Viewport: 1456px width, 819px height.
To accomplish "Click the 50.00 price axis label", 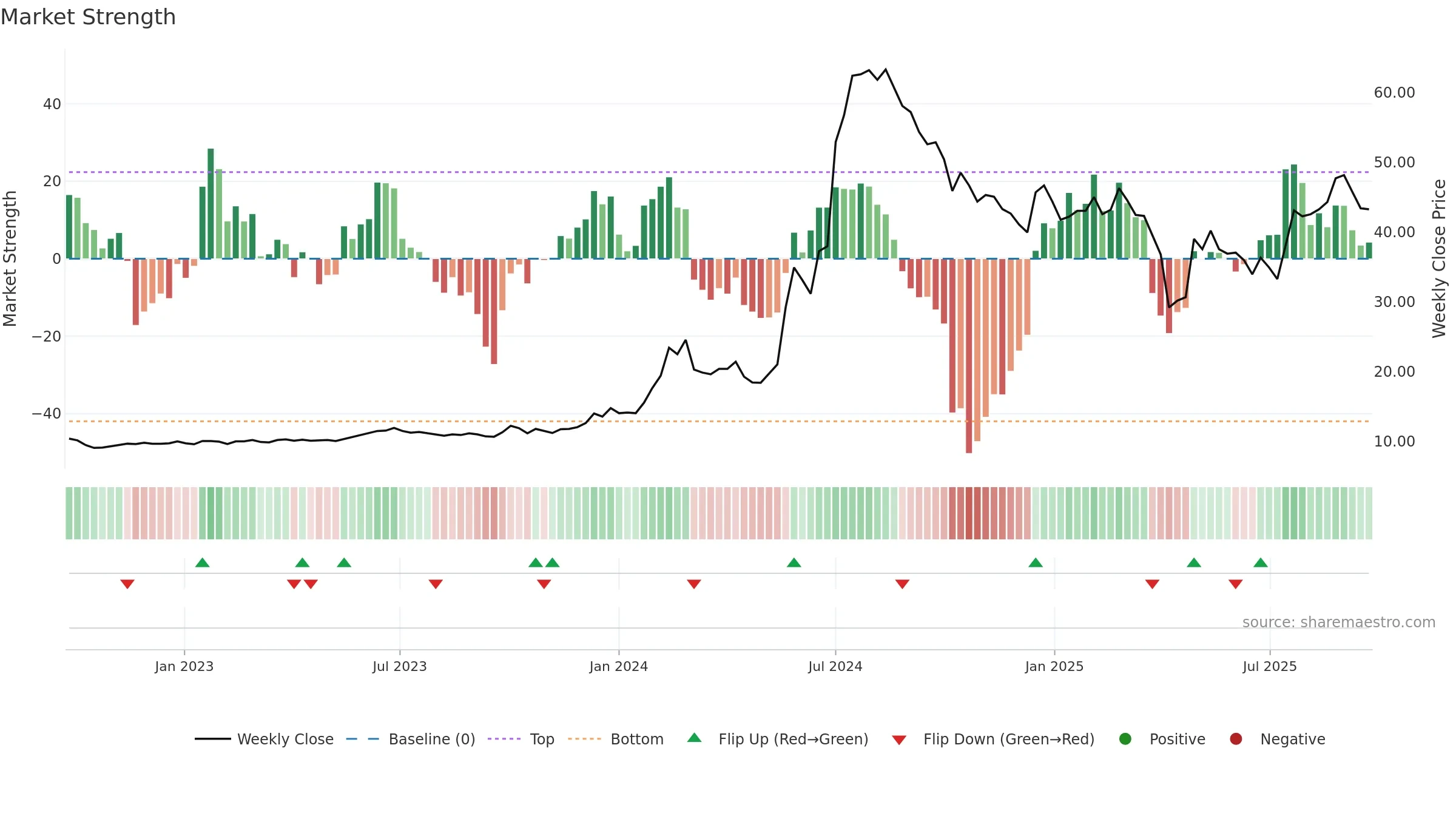I will (1394, 163).
